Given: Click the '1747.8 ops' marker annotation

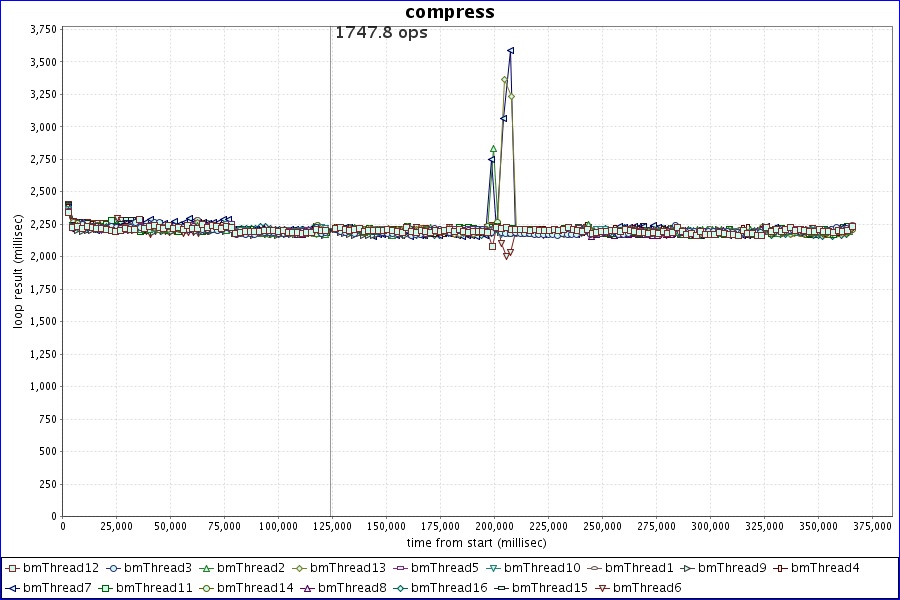Looking at the screenshot, I should [x=381, y=33].
